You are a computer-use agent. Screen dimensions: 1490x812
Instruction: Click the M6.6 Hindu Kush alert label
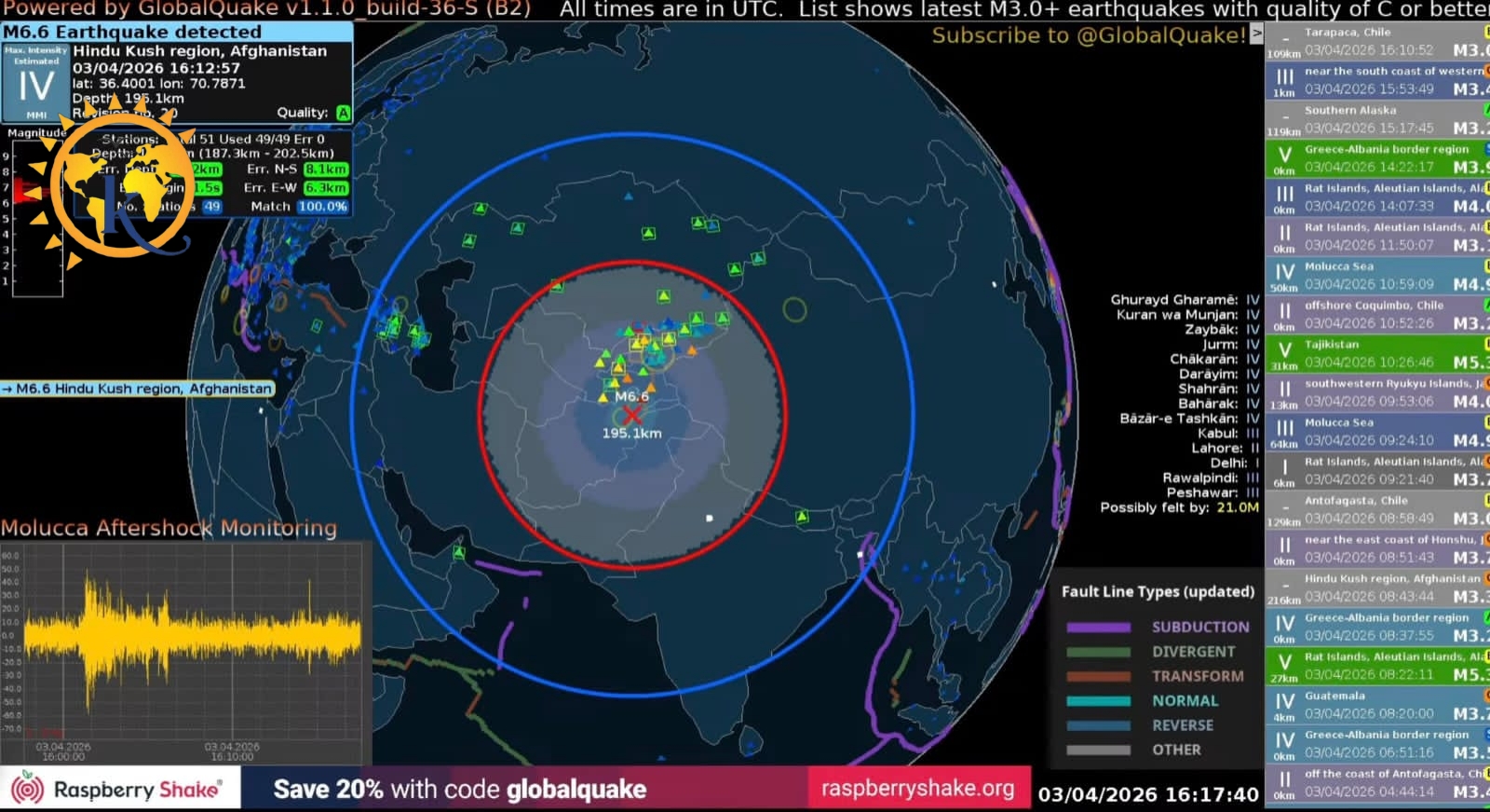(138, 388)
